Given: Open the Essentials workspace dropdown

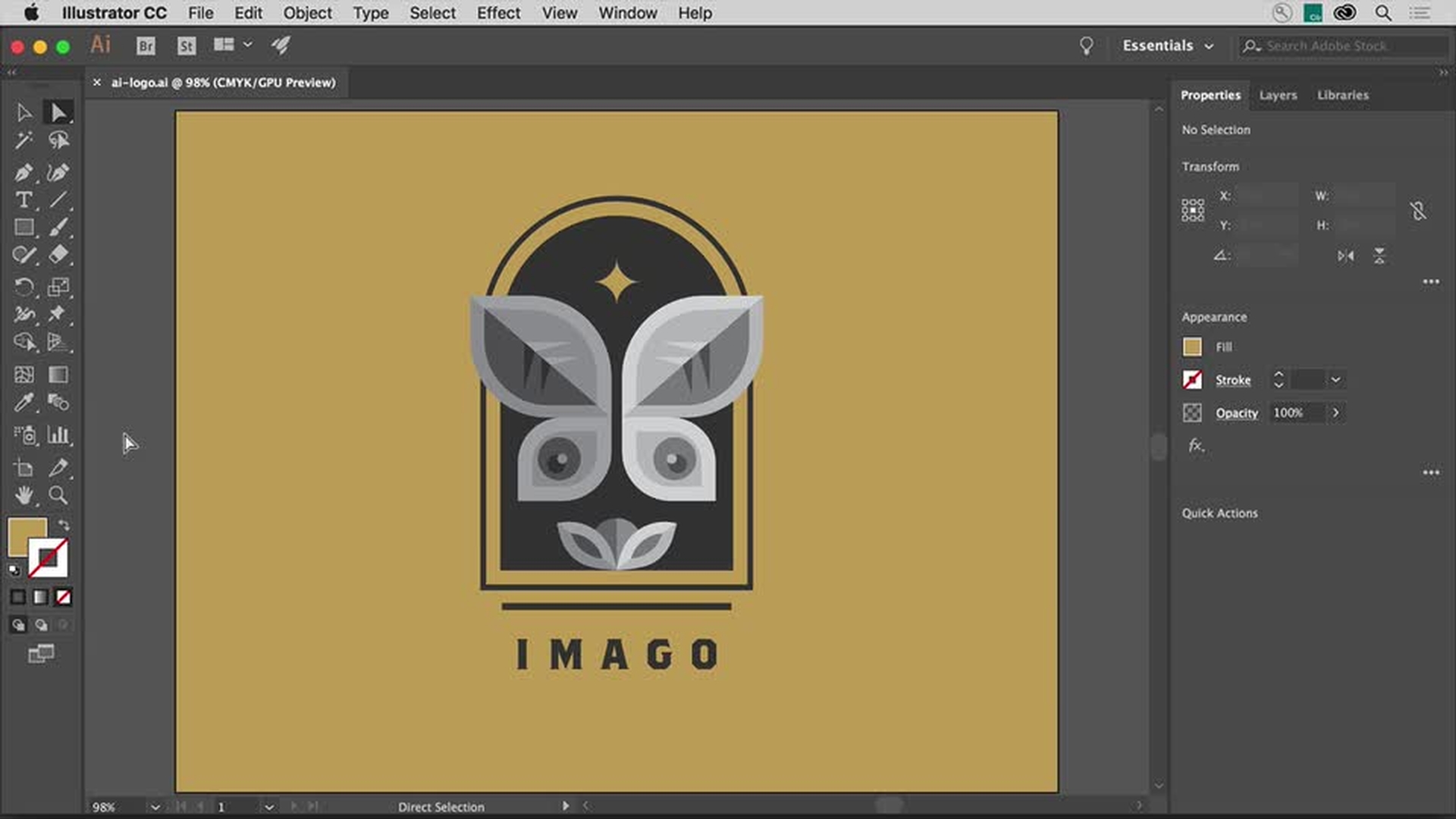Looking at the screenshot, I should pos(1167,45).
